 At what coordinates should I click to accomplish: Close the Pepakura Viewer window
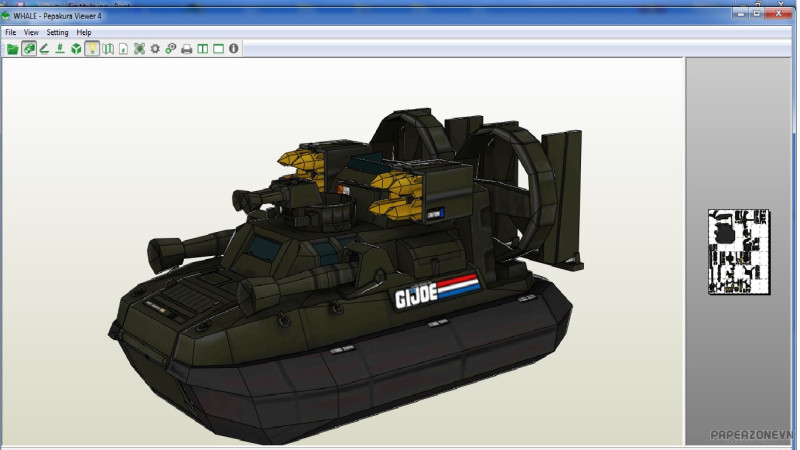(x=779, y=13)
